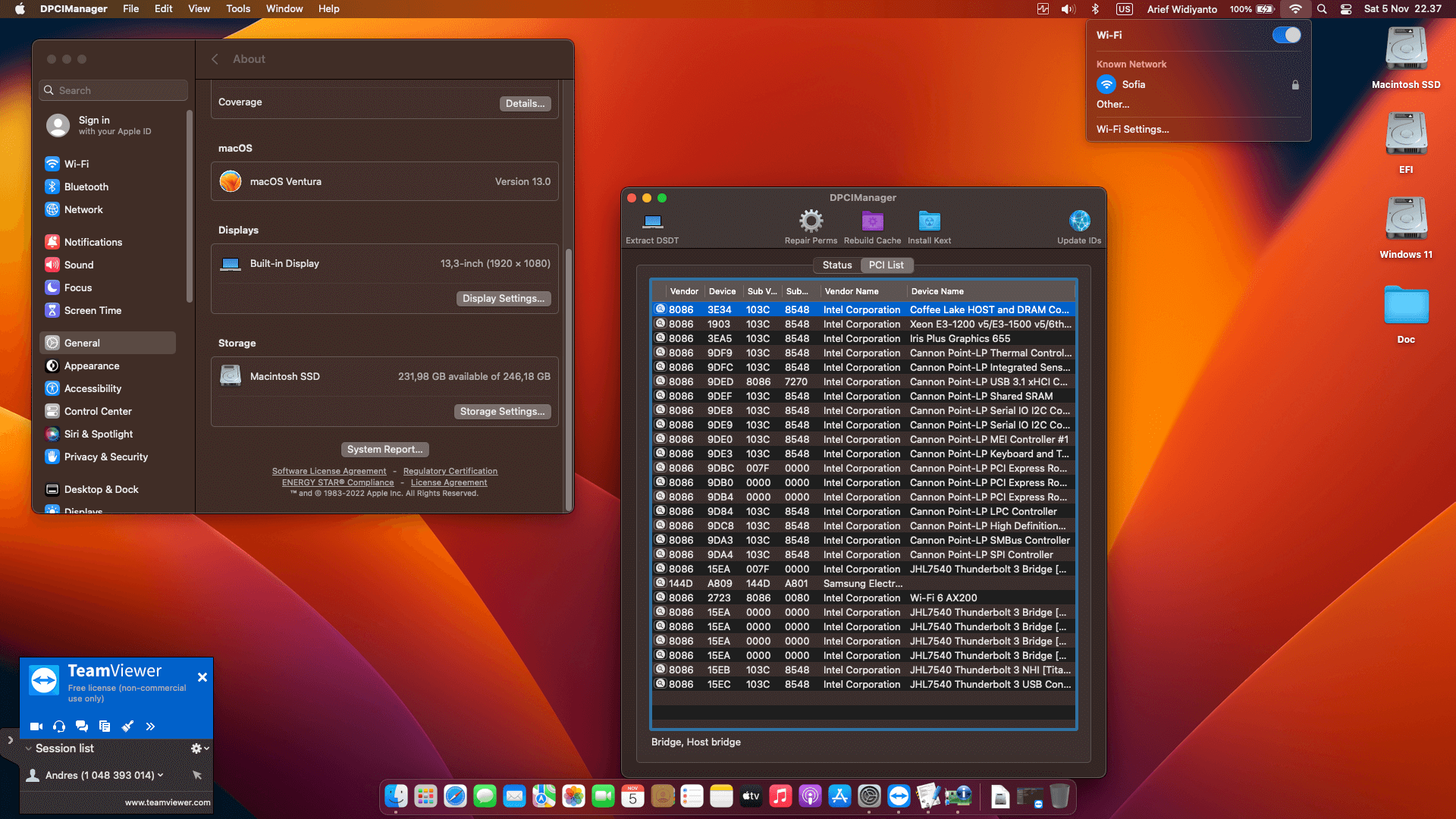Screen dimensions: 1456x819
Task: Open the Window menu
Action: click(284, 9)
